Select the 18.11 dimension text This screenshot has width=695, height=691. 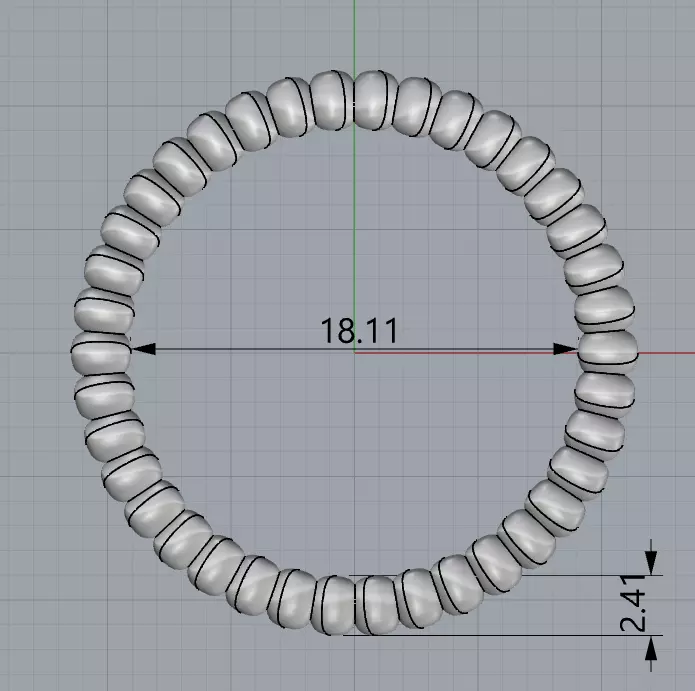click(359, 331)
